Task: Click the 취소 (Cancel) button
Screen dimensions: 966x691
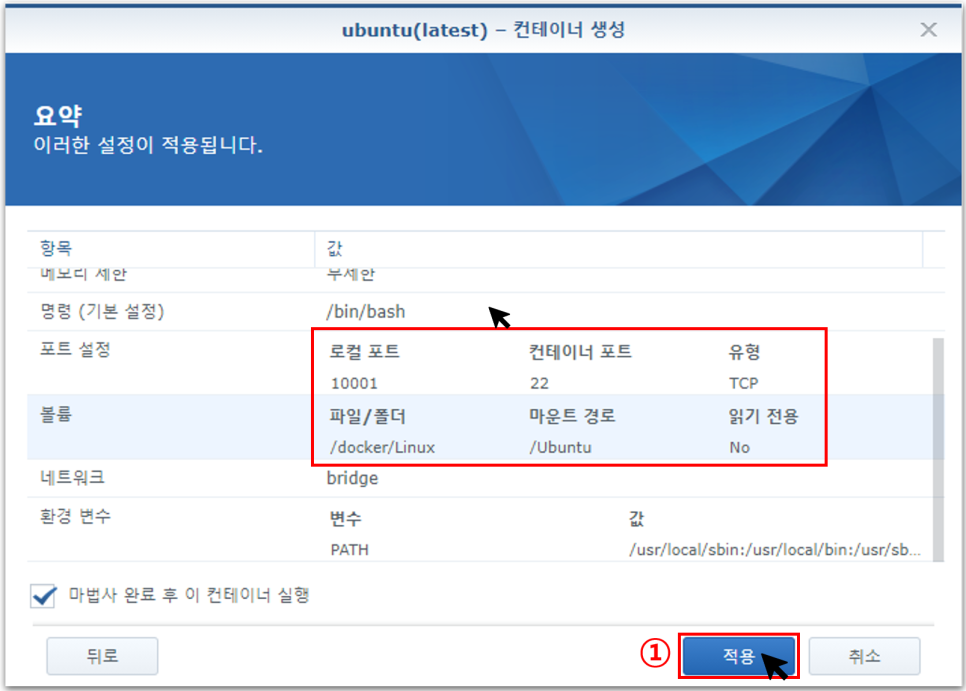Action: [x=864, y=656]
